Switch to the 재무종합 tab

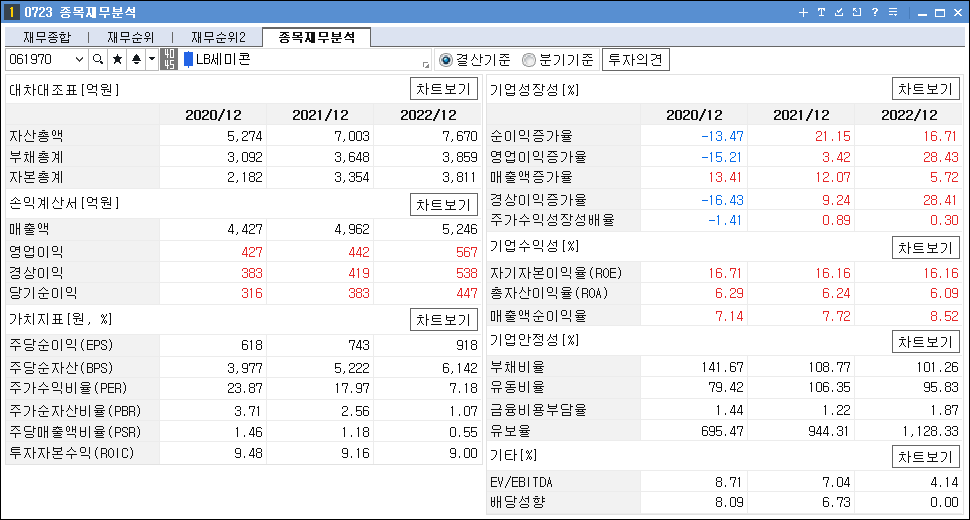coord(47,37)
